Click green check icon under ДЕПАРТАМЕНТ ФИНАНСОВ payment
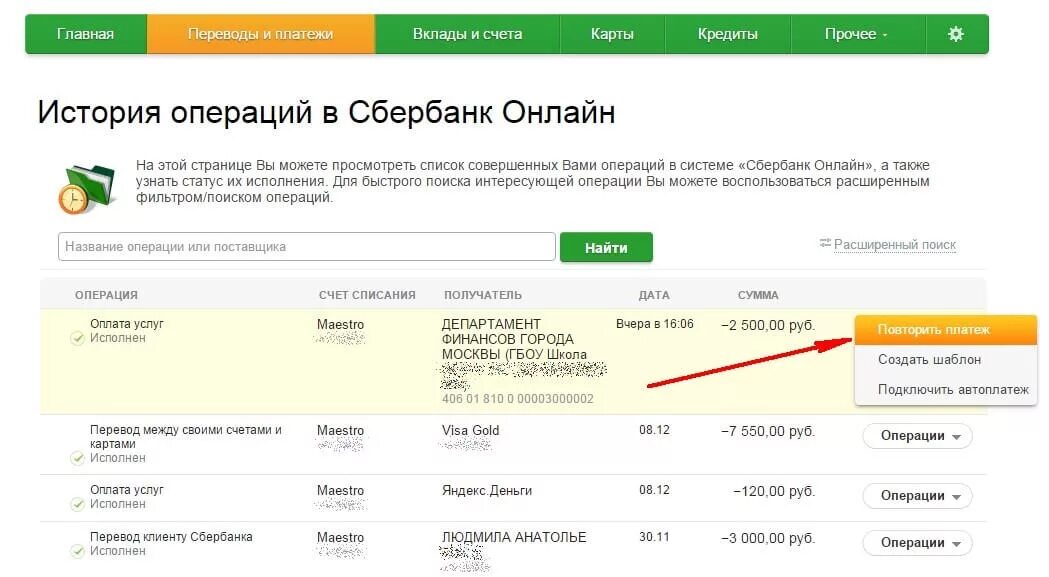 click(78, 339)
